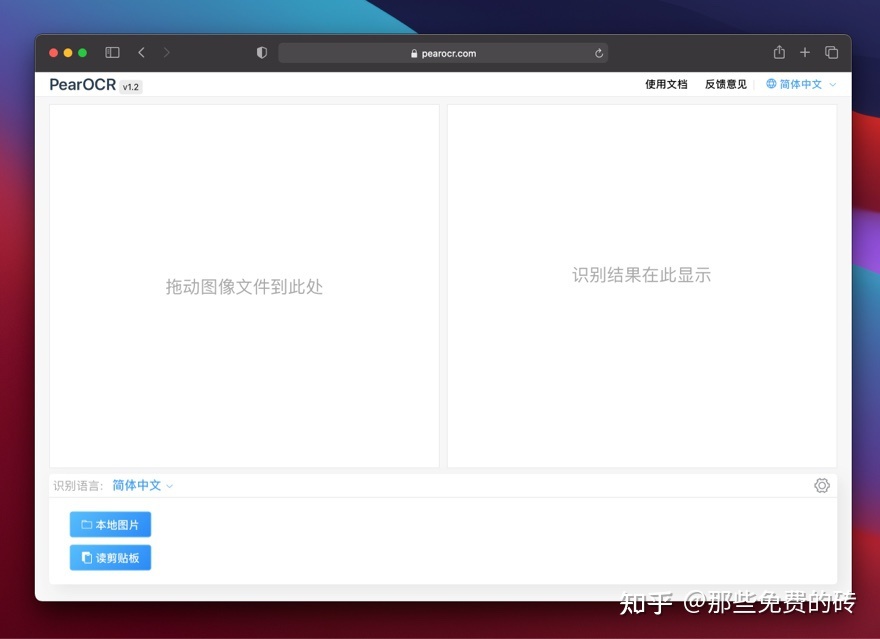Close the window with the red button
The height and width of the screenshot is (639, 880).
point(54,53)
